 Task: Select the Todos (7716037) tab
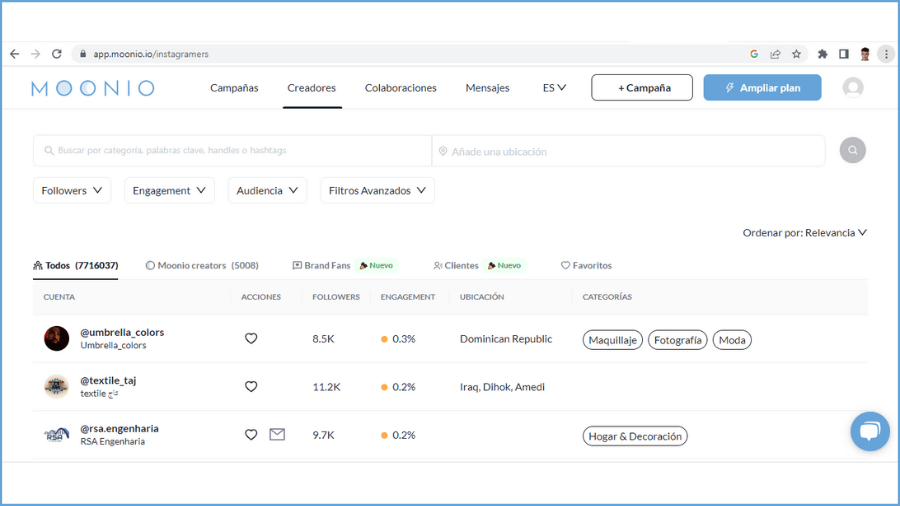click(x=76, y=266)
